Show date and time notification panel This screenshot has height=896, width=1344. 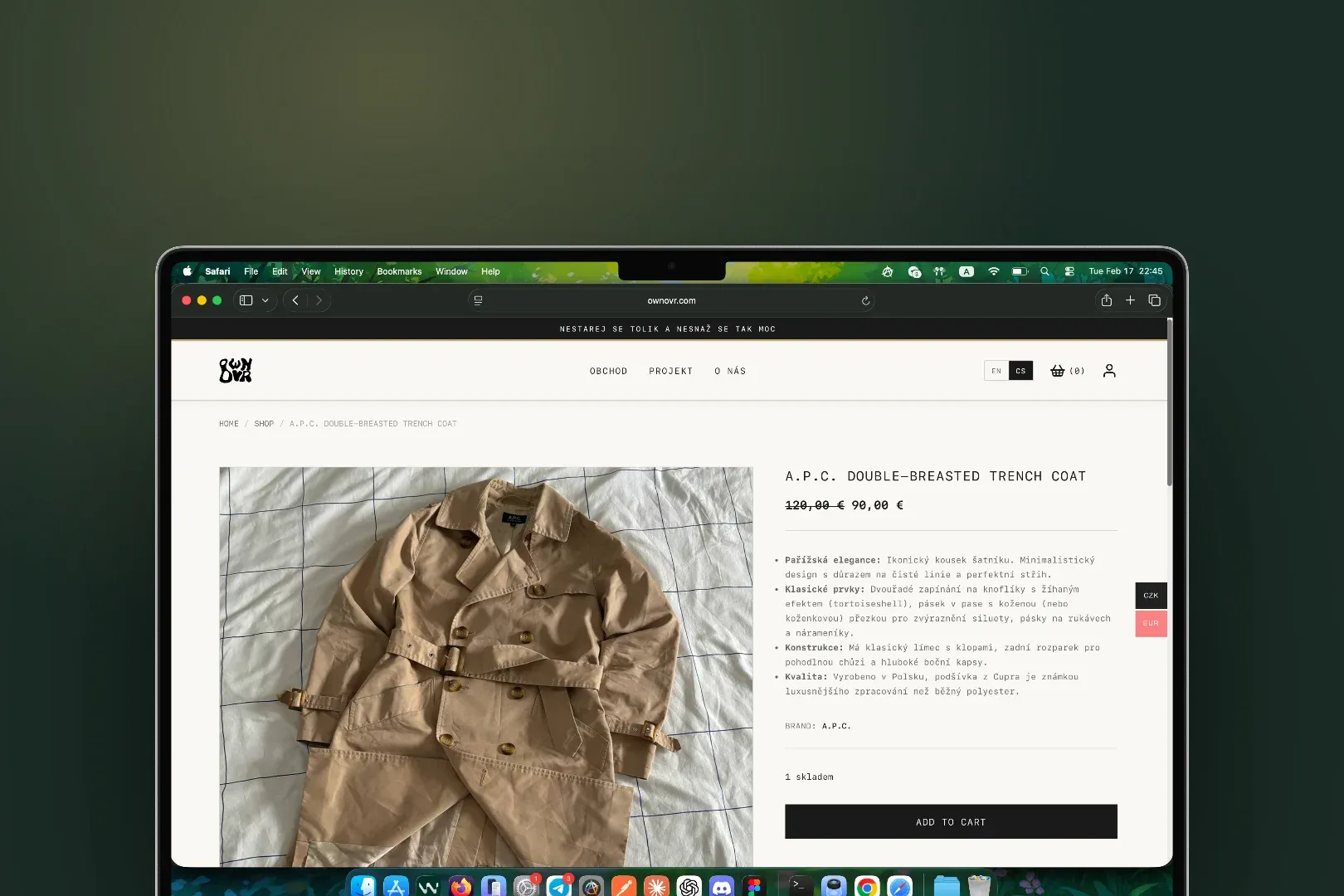1125,271
